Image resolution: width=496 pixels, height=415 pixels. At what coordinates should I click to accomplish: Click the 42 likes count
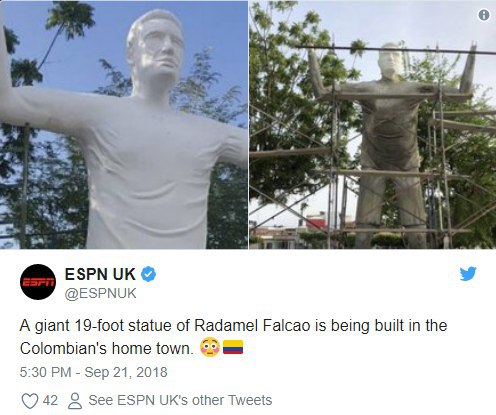click(x=50, y=400)
